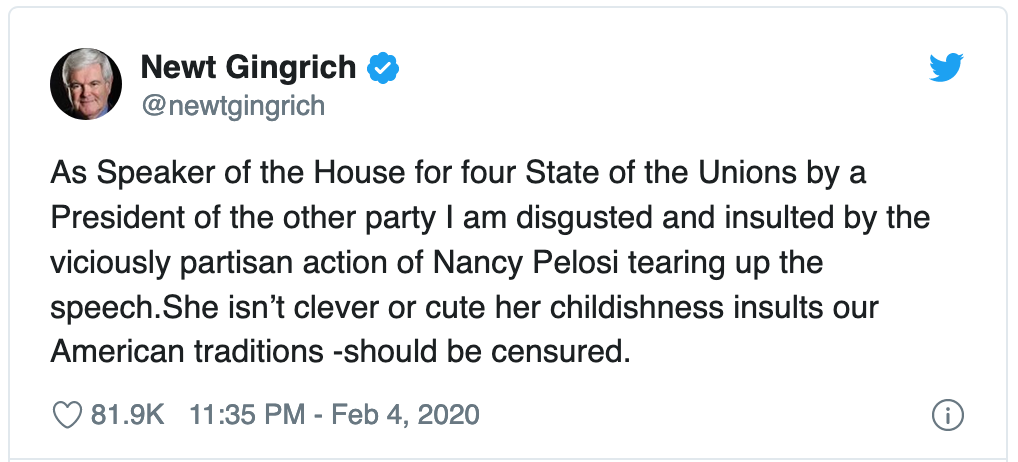Click the words "American traditions"
The image size is (1018, 462).
(186, 352)
